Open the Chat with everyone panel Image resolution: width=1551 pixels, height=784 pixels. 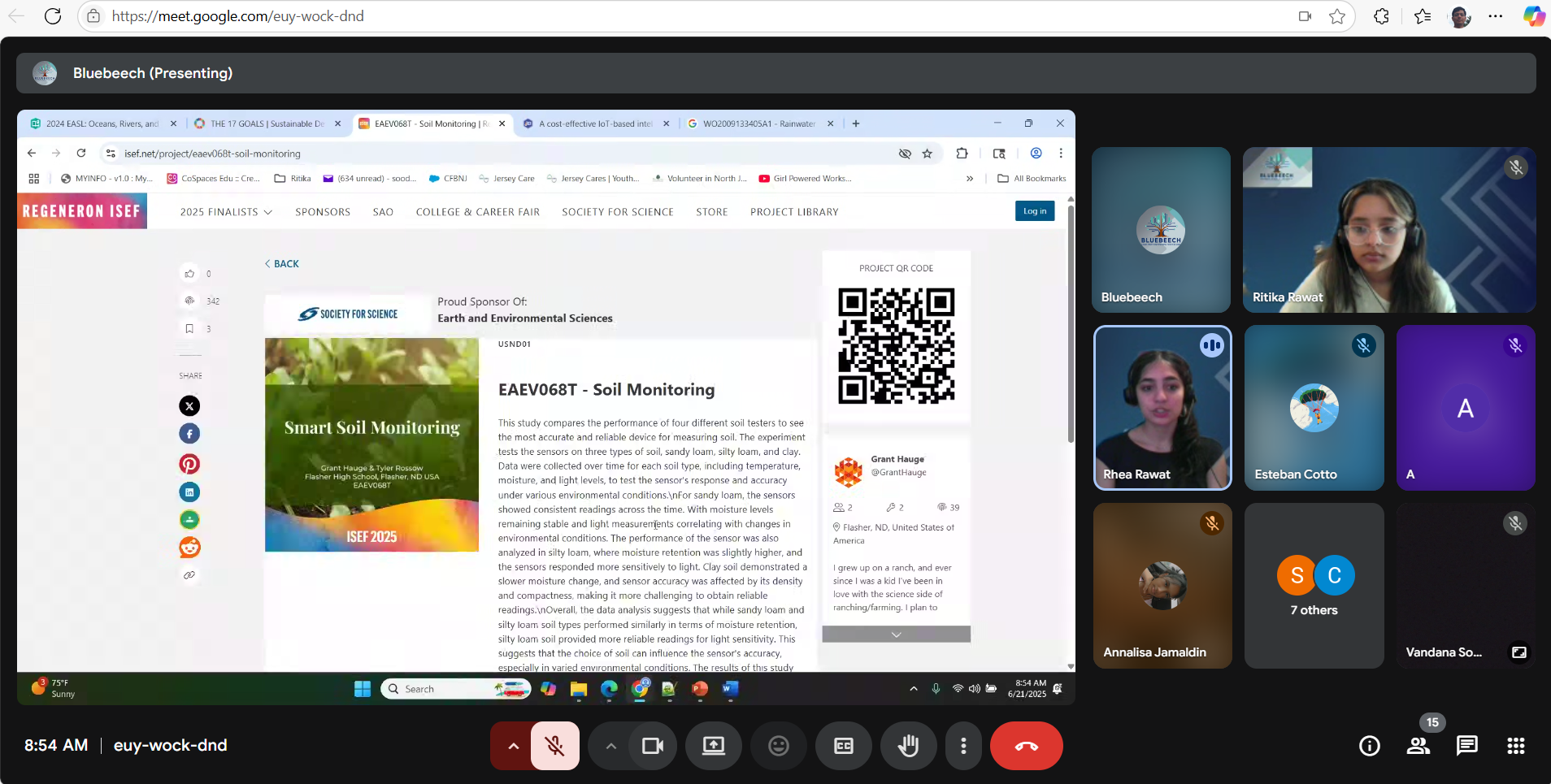click(1466, 746)
